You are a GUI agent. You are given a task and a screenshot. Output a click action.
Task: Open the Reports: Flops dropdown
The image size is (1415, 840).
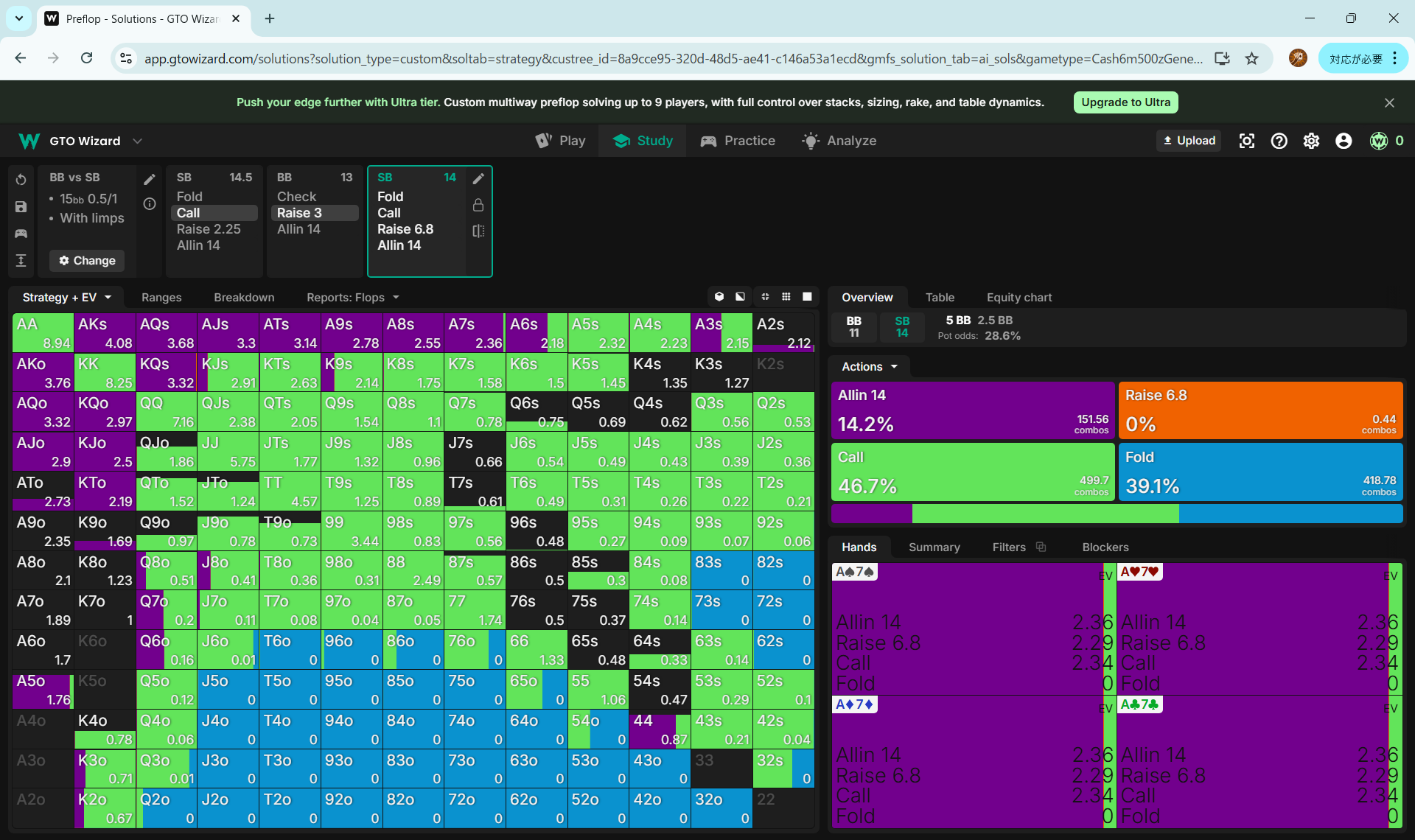352,298
